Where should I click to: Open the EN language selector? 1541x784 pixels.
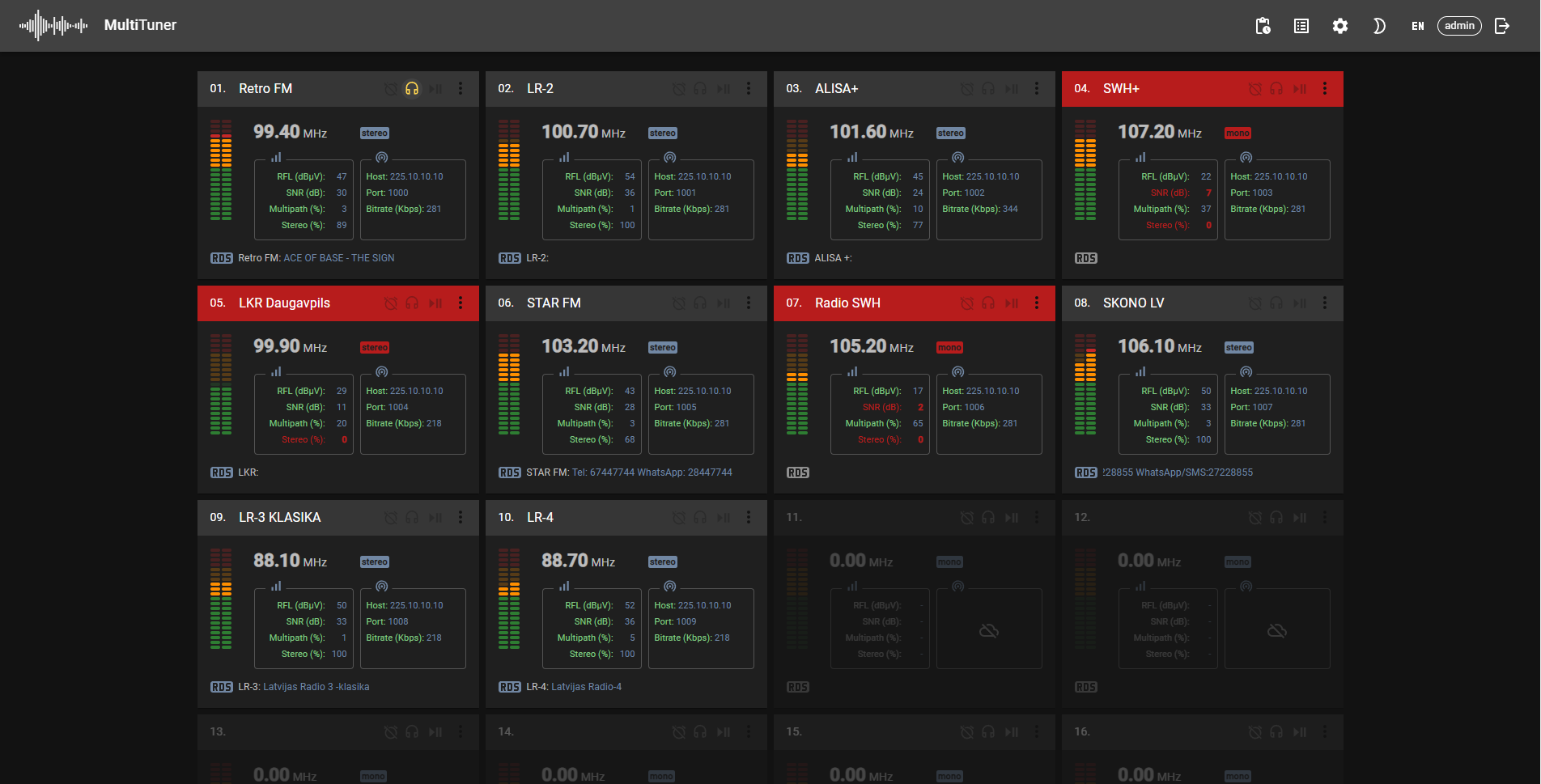point(1418,26)
